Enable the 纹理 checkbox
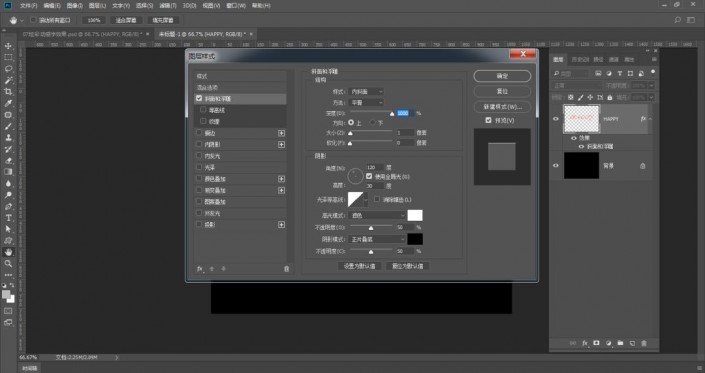This screenshot has width=705, height=373. tap(203, 121)
